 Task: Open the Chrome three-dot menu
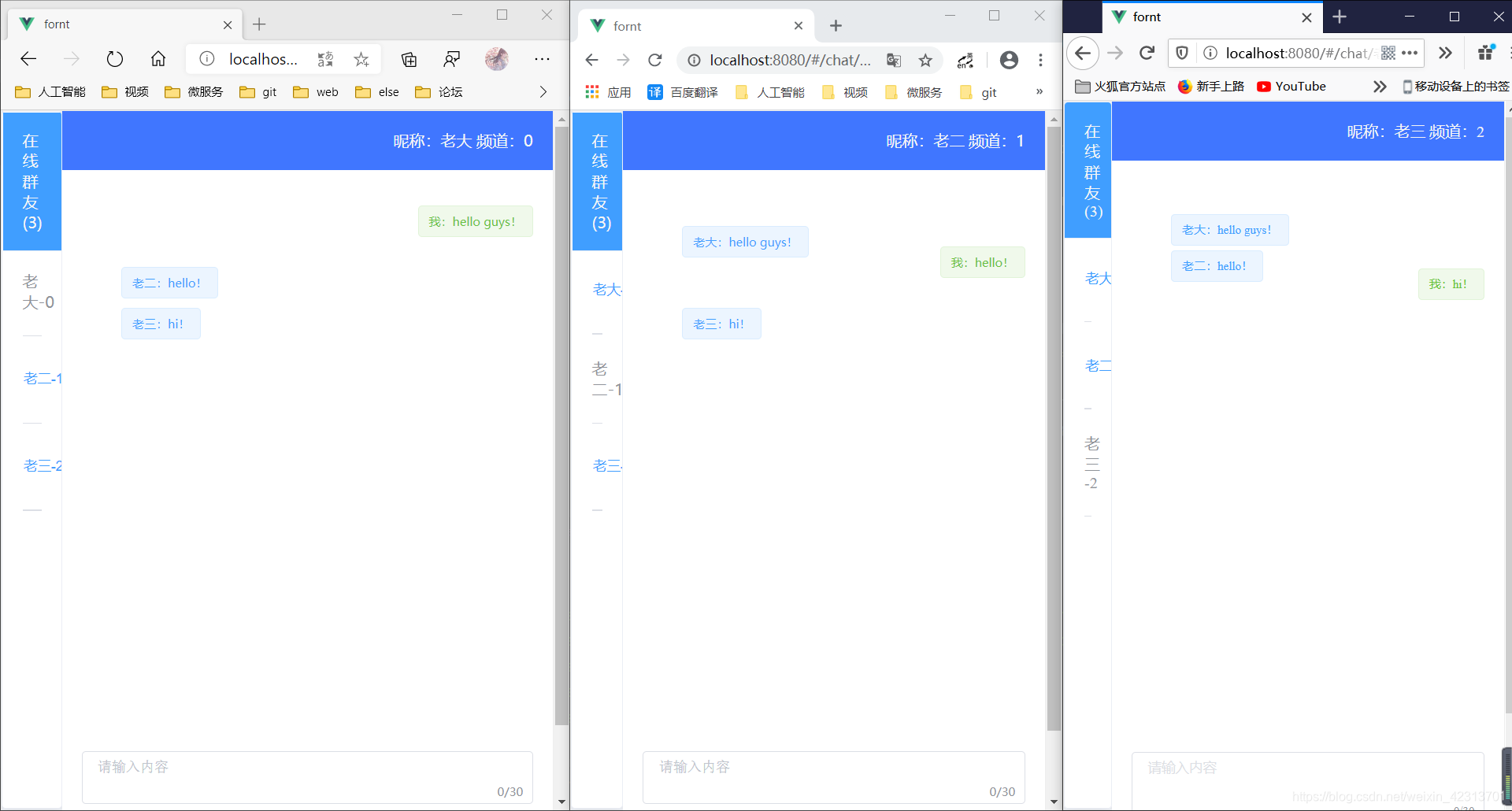(1041, 60)
